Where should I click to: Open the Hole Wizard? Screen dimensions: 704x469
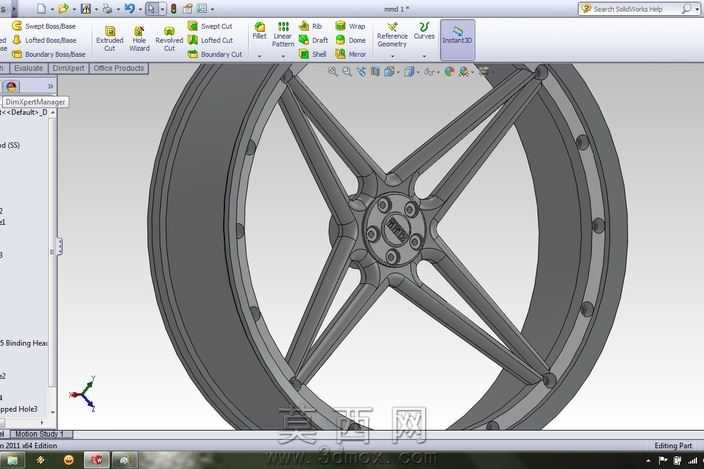coord(139,38)
